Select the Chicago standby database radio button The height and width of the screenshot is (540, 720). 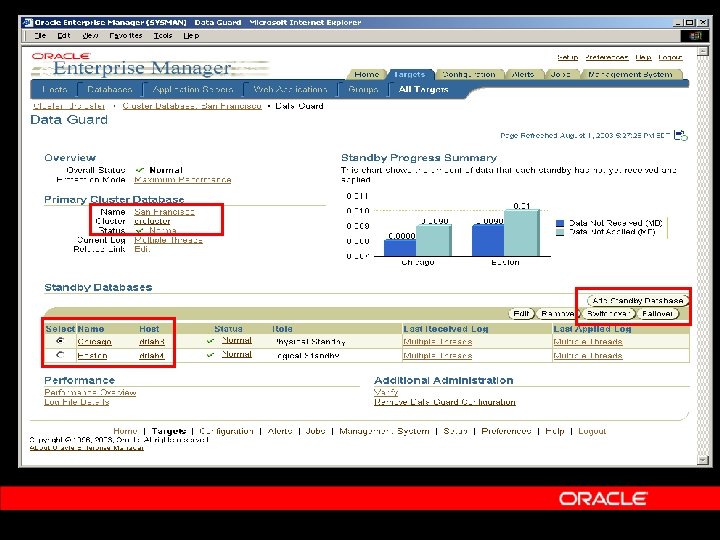tap(60, 341)
